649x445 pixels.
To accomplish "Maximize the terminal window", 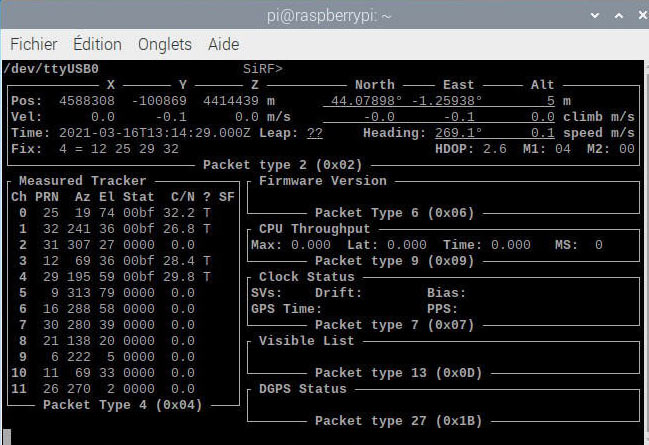I will pos(619,16).
